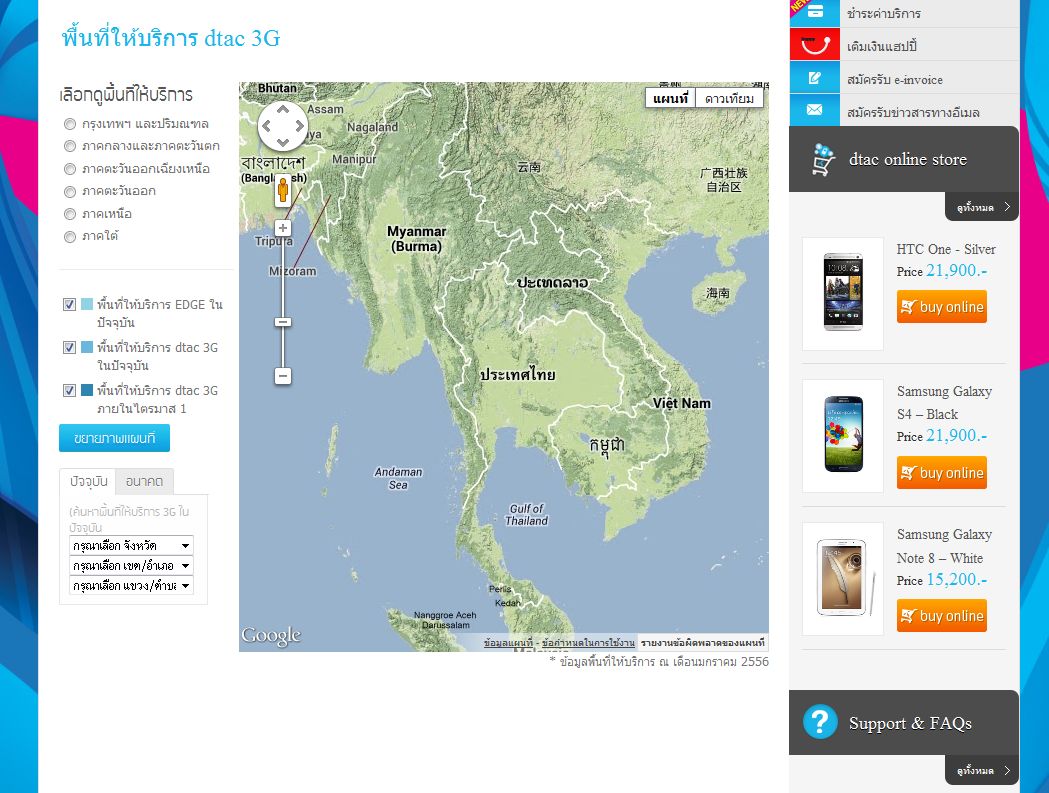Click the Myanmar (Burma) map label
The width and height of the screenshot is (1049, 793).
416,239
